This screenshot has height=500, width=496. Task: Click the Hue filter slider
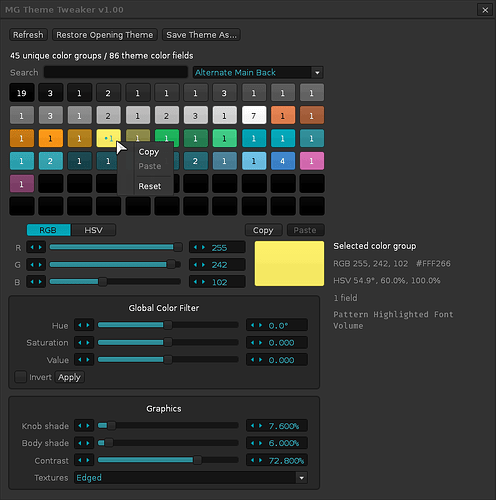coord(168,325)
